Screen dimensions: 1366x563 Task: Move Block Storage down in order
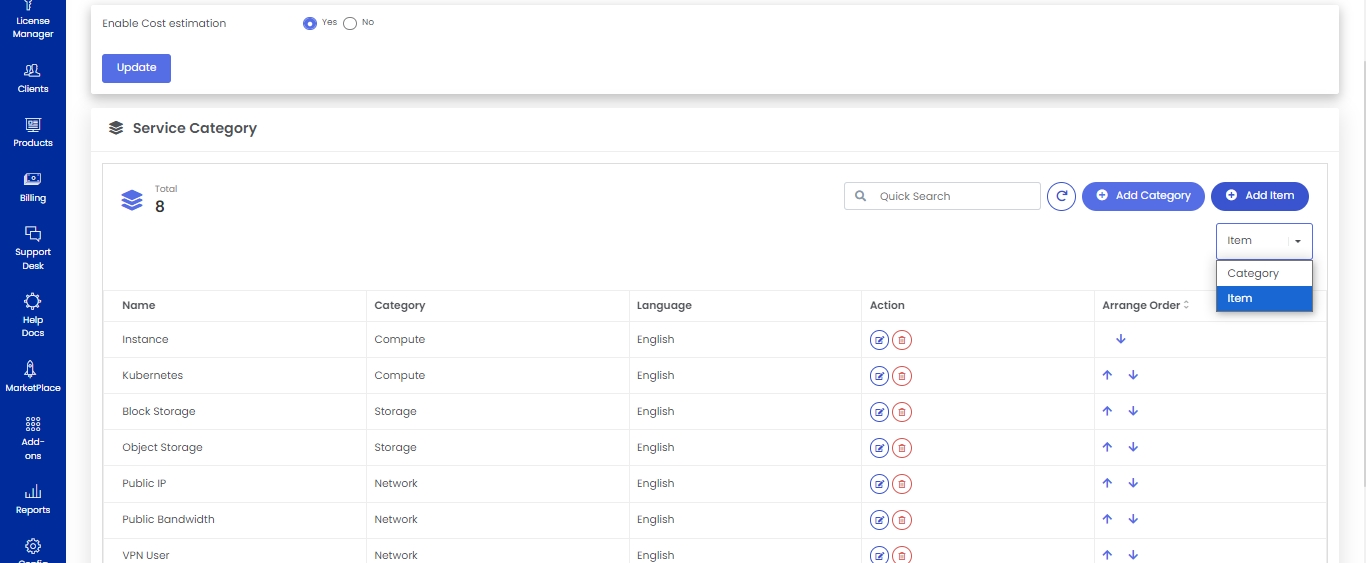point(1133,411)
